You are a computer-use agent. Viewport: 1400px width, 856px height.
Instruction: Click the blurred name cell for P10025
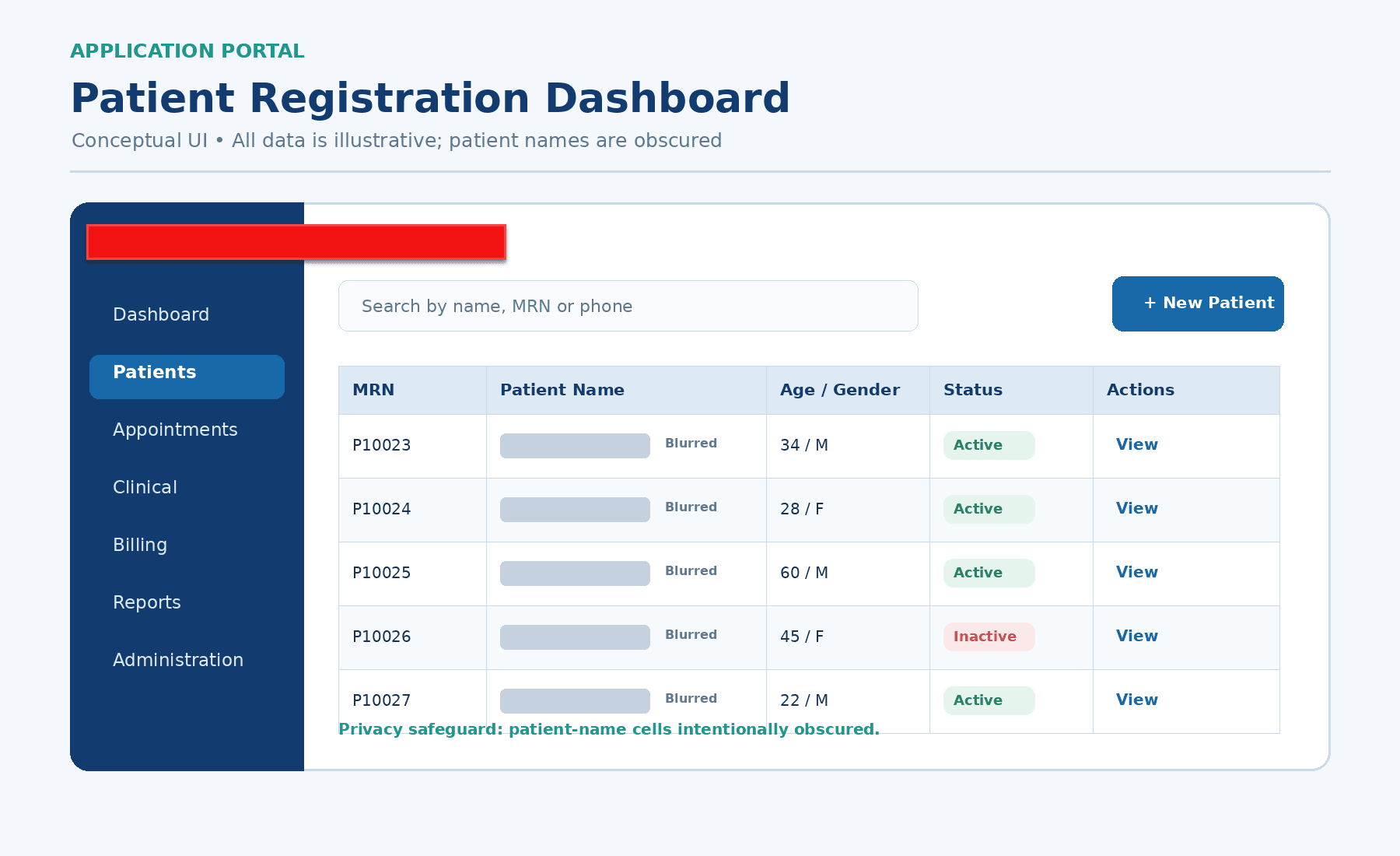pyautogui.click(x=575, y=574)
